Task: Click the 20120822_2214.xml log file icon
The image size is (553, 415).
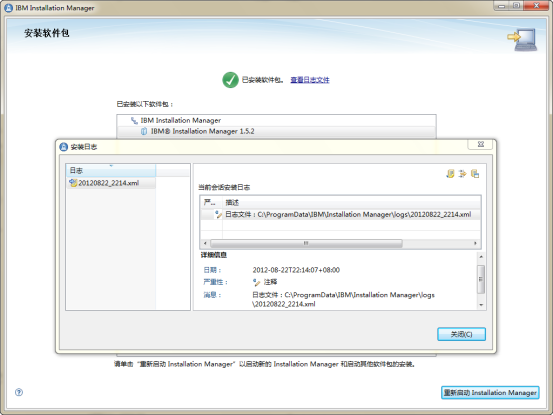Action: 73,183
